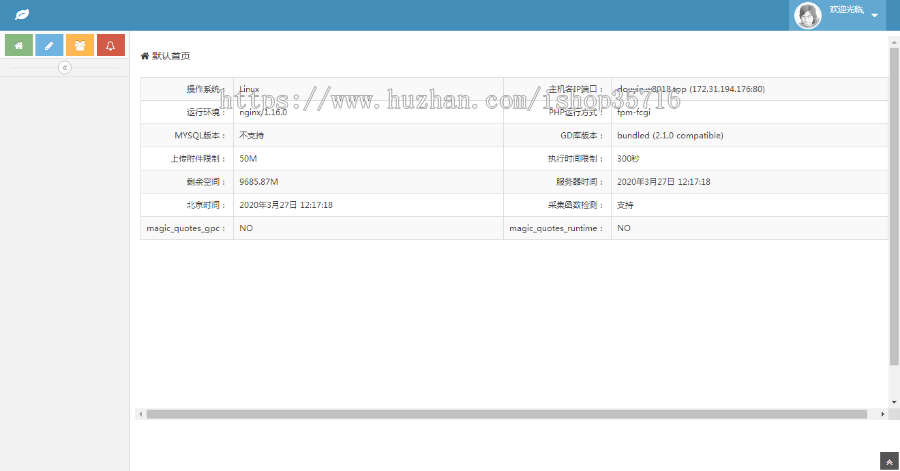Click the vertical scrollbar down arrow
The height and width of the screenshot is (471, 900).
click(894, 402)
